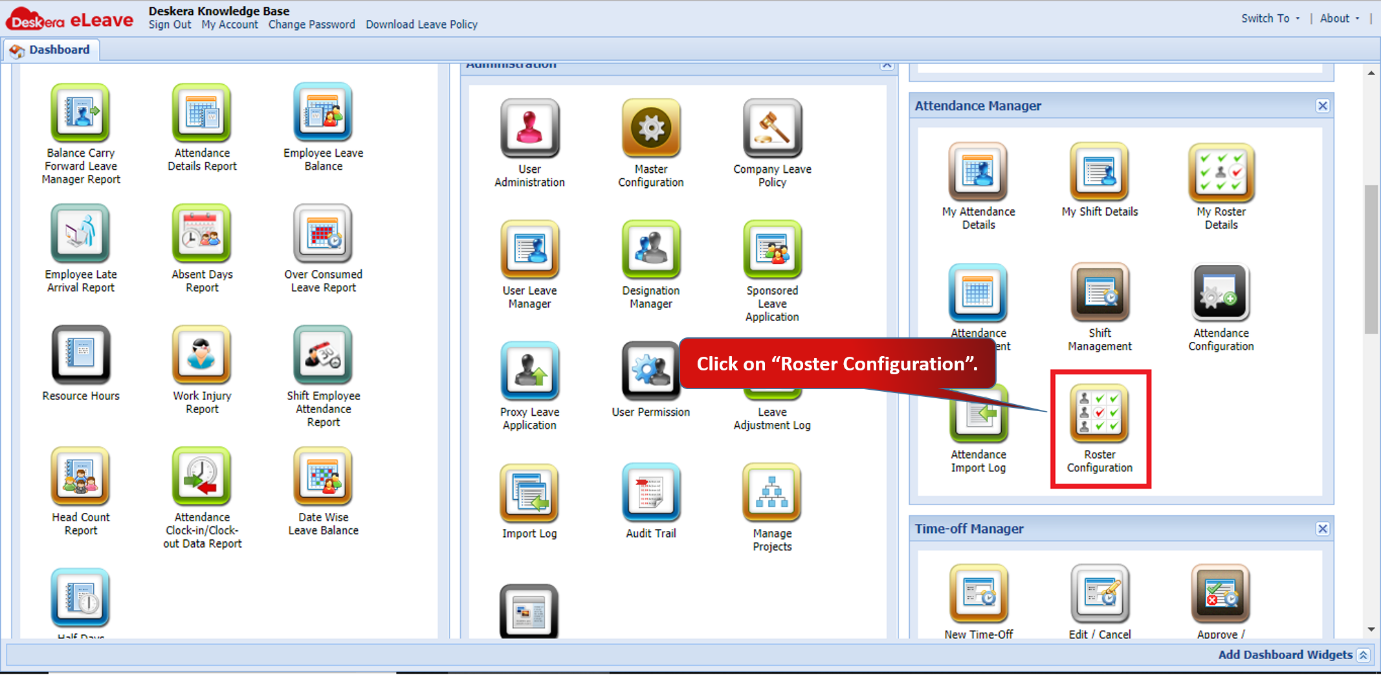
Task: Open Attendance Clock-in/Clock-out Data Report
Action: (x=202, y=477)
